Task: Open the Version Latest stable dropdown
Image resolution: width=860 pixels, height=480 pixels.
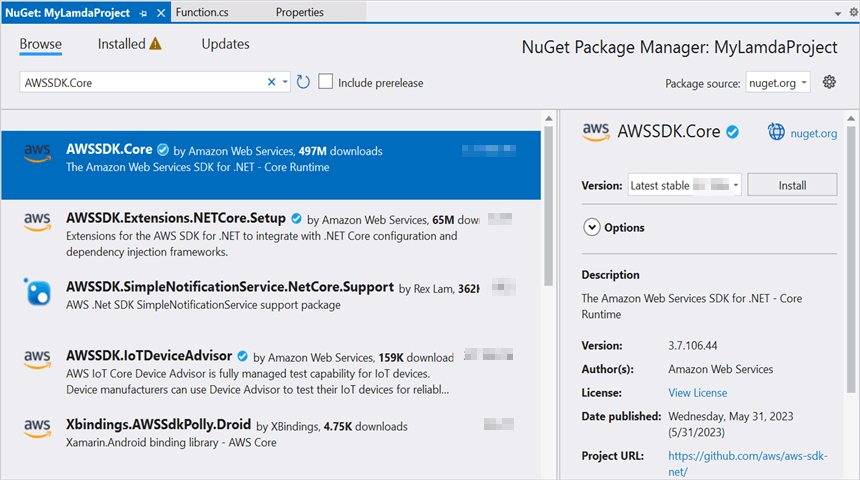Action: pos(684,185)
